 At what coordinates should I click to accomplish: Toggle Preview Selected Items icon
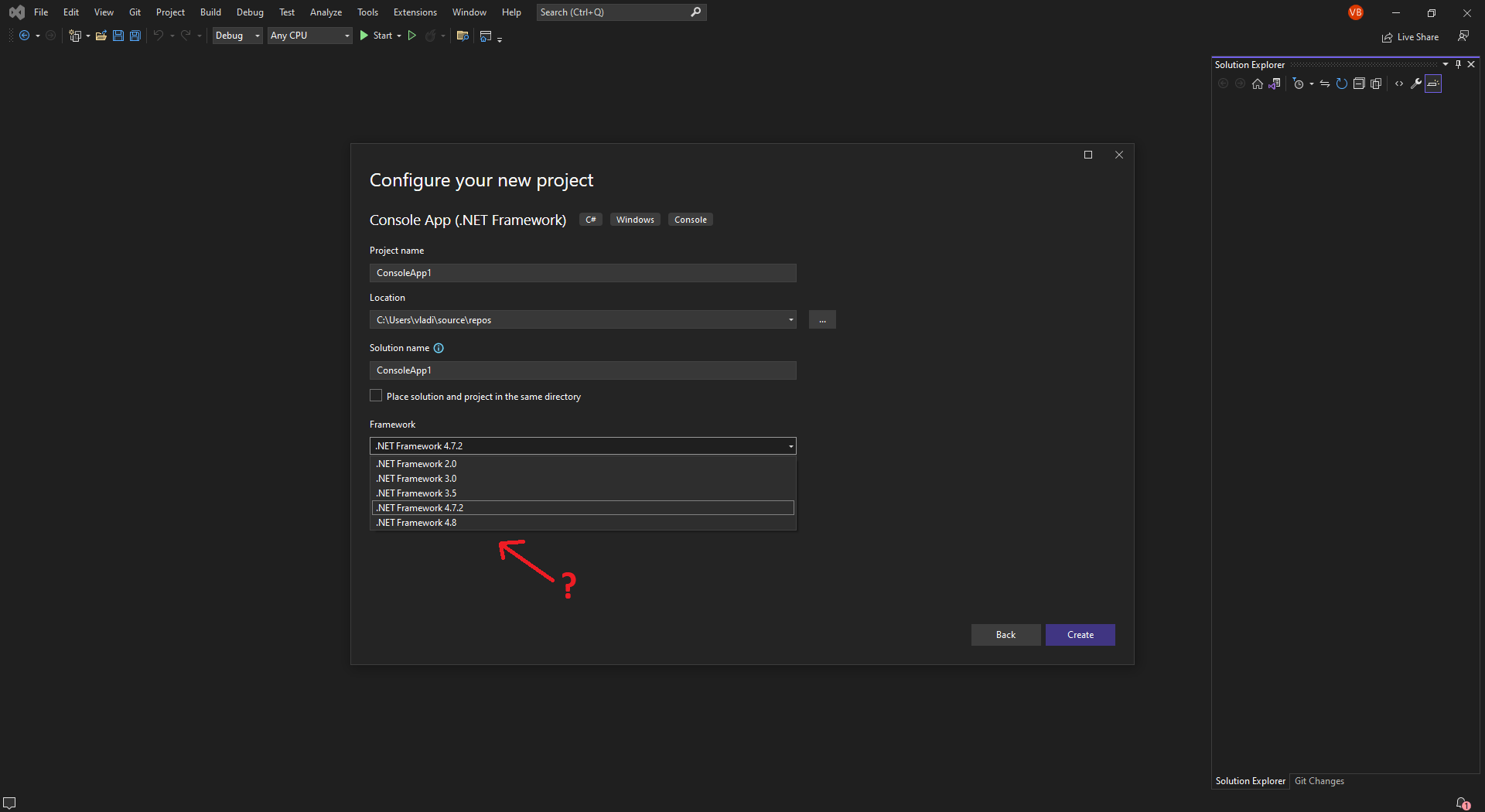pyautogui.click(x=1433, y=84)
